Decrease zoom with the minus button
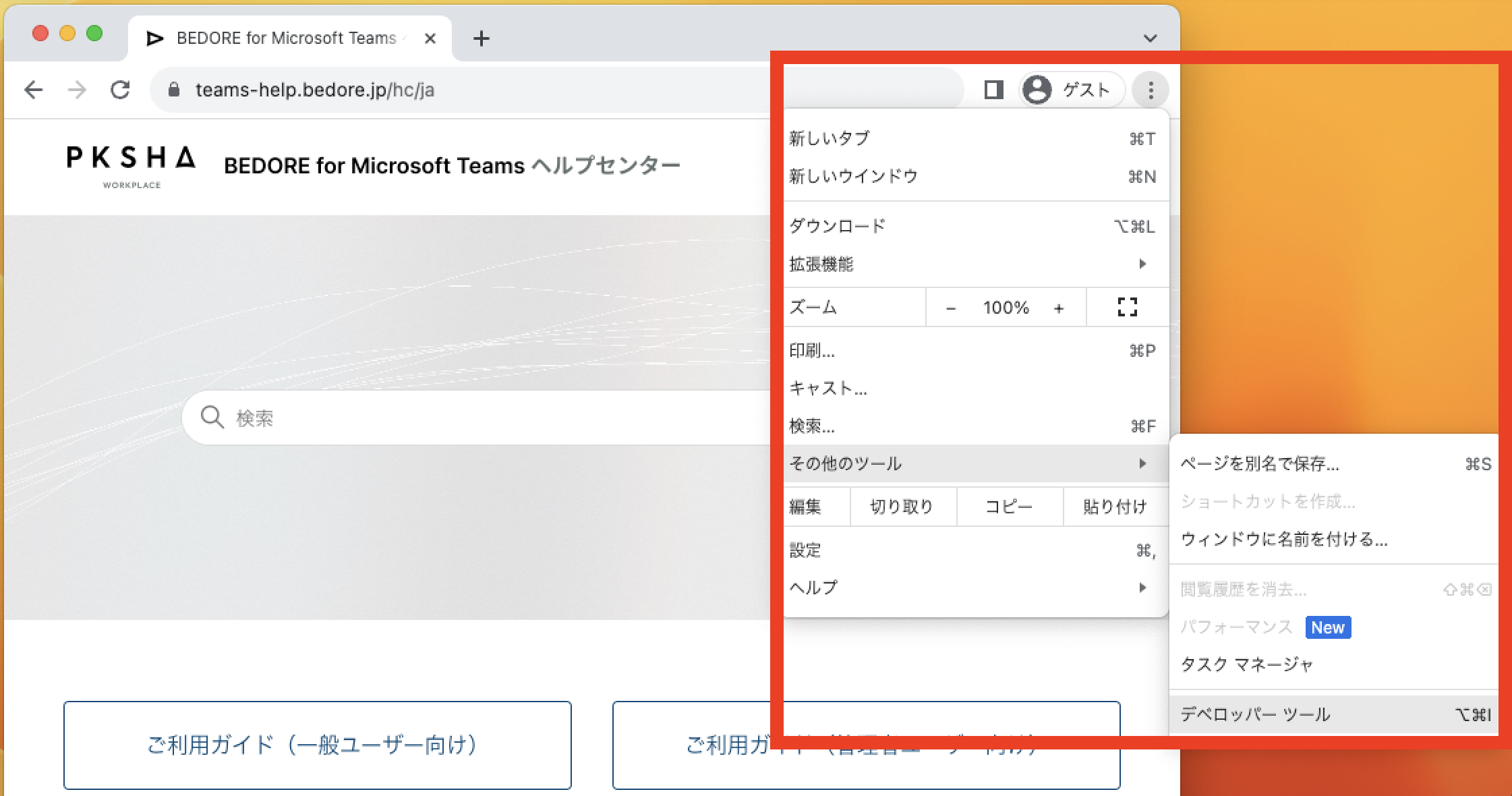Screen dimensions: 1512x796 click(951, 308)
